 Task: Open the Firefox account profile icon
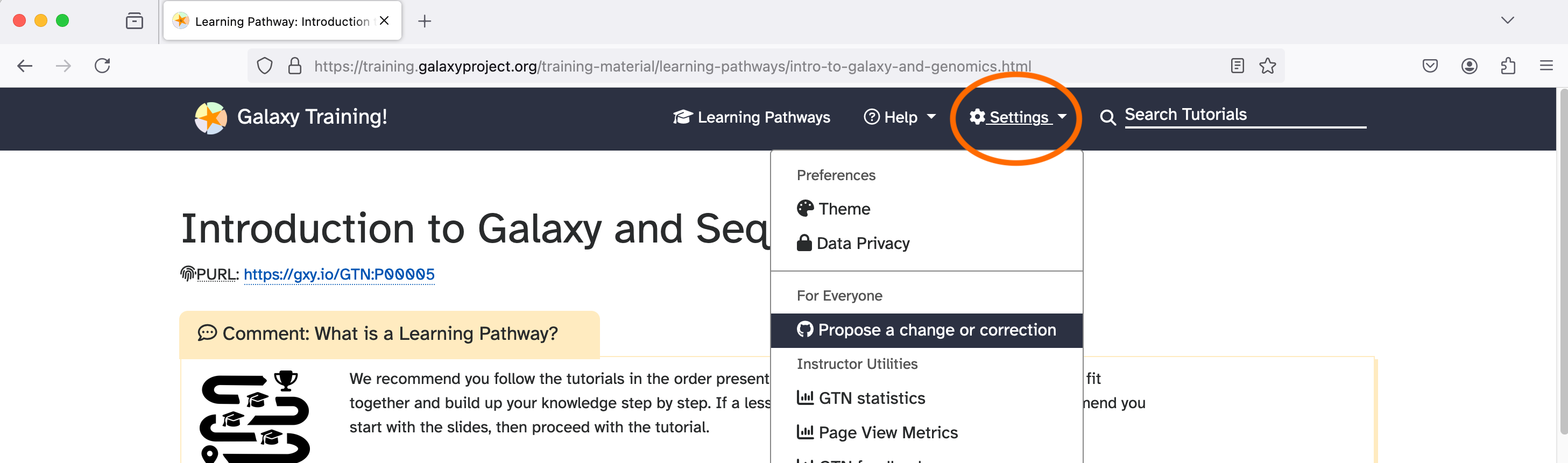pyautogui.click(x=1469, y=66)
